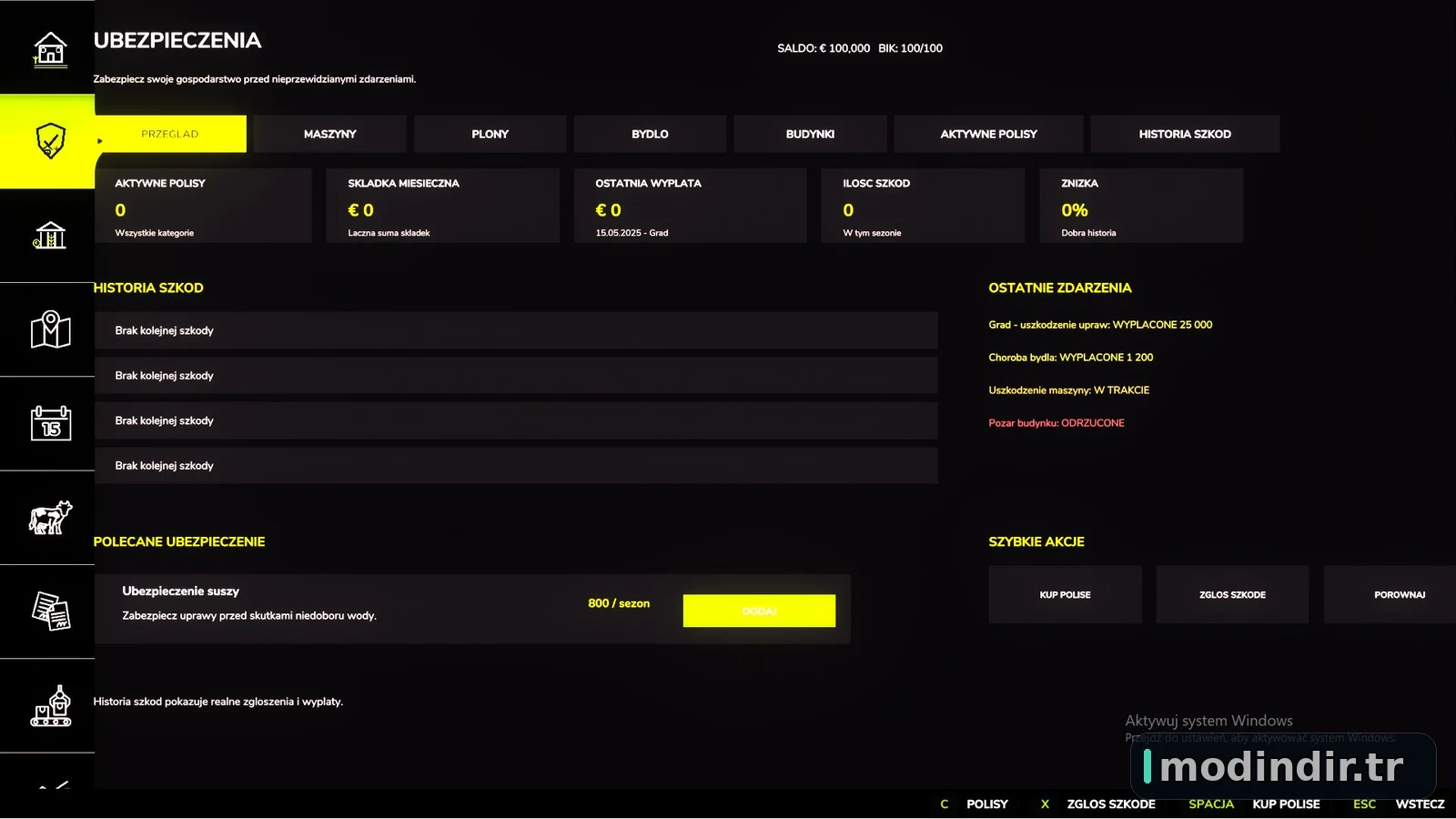Switch to the HISTORIA SZKOD tab
Image resolution: width=1456 pixels, height=819 pixels.
coord(1186,134)
